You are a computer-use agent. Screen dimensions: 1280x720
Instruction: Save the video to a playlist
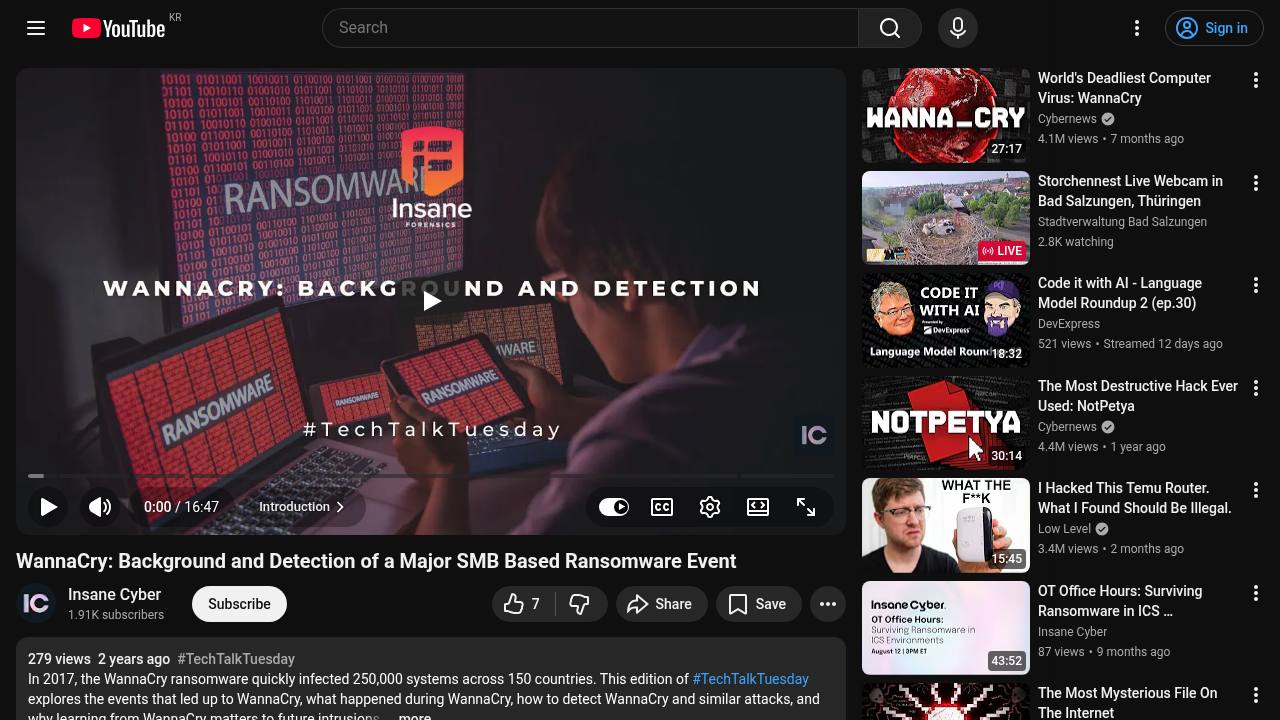pyautogui.click(x=758, y=604)
